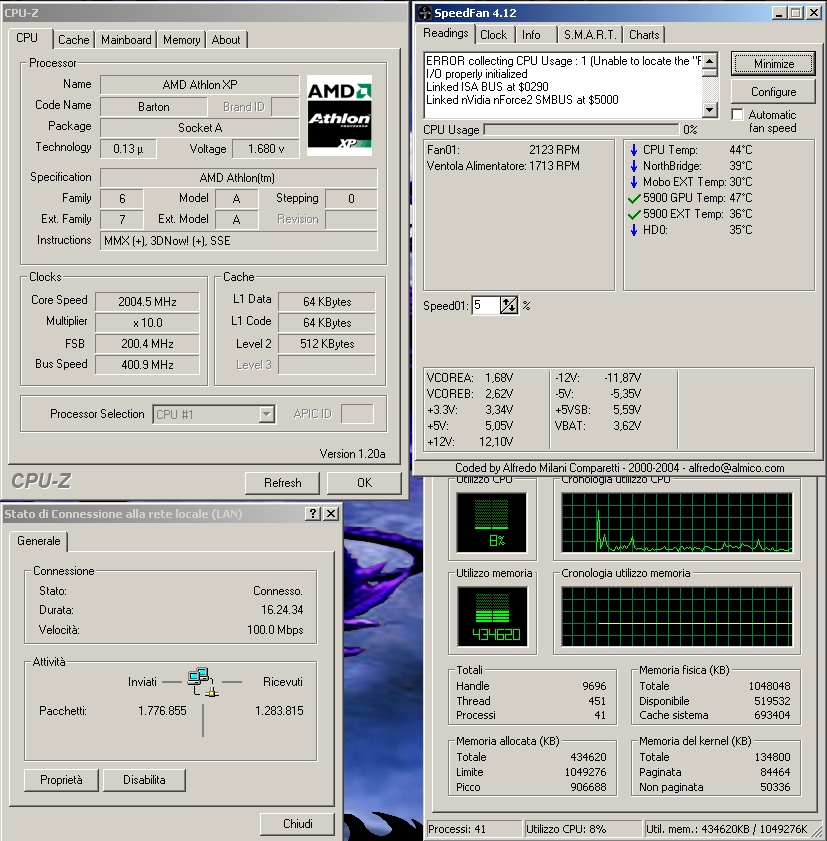827x841 pixels.
Task: Open SpeedFan Charts tab
Action: 644,35
